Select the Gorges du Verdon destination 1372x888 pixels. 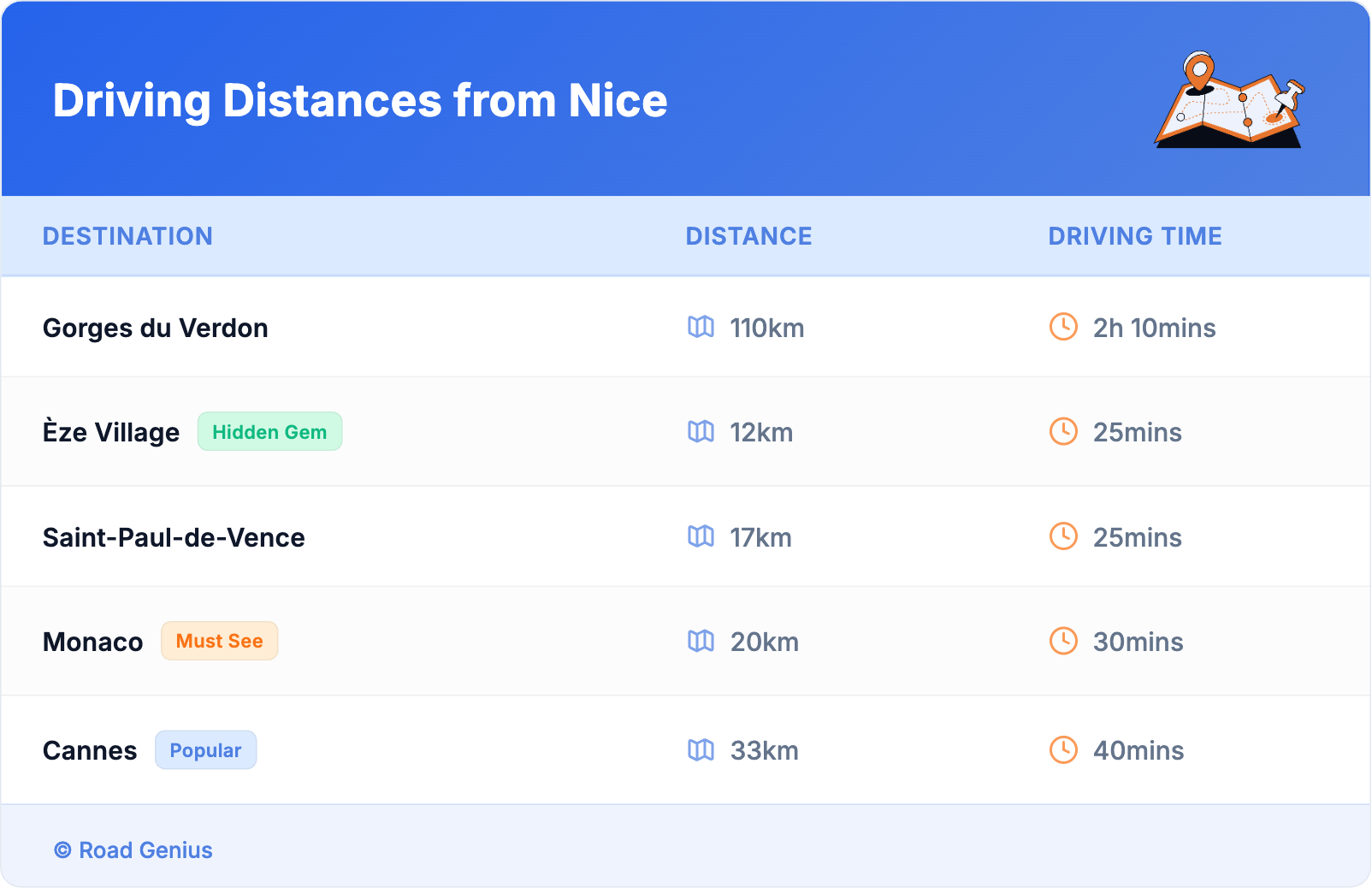click(x=156, y=328)
